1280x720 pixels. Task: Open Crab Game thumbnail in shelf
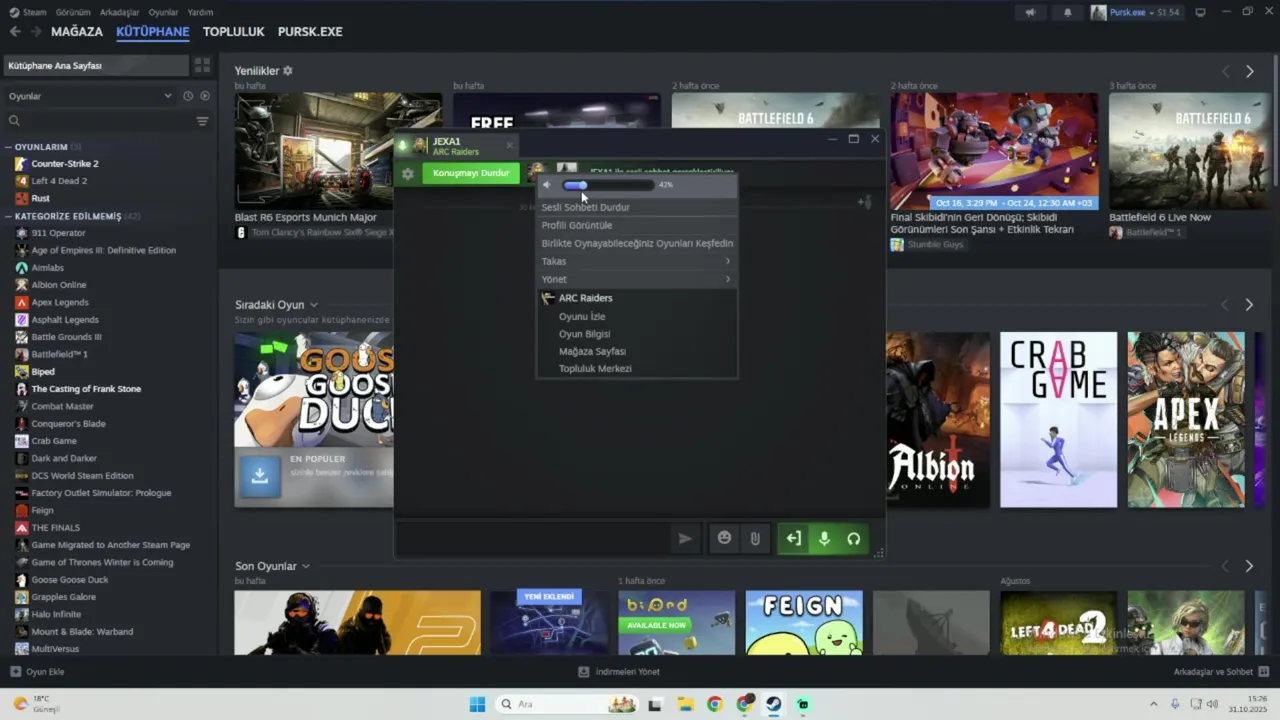tap(1058, 420)
